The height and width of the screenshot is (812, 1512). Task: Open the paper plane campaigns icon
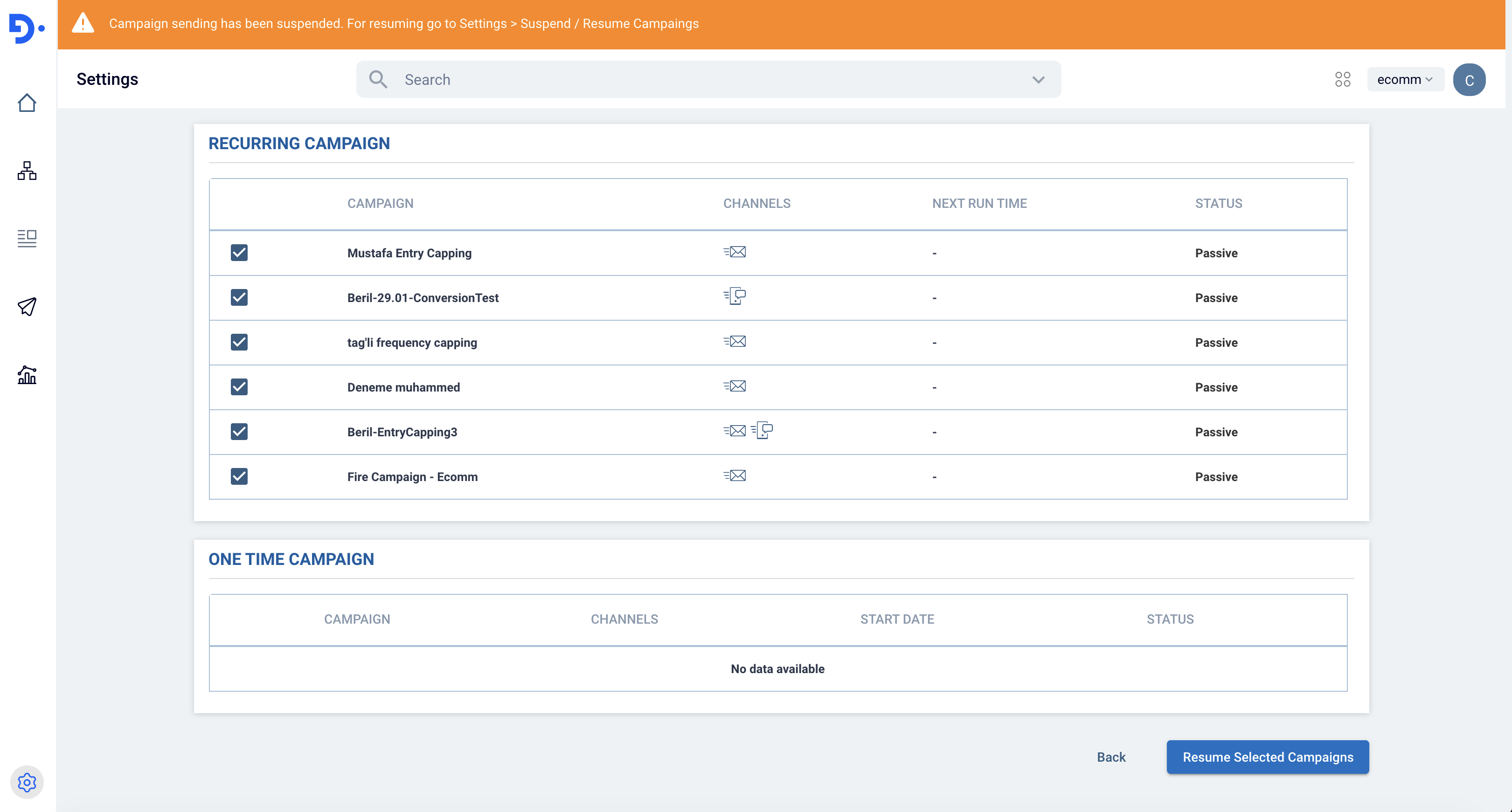click(x=27, y=306)
